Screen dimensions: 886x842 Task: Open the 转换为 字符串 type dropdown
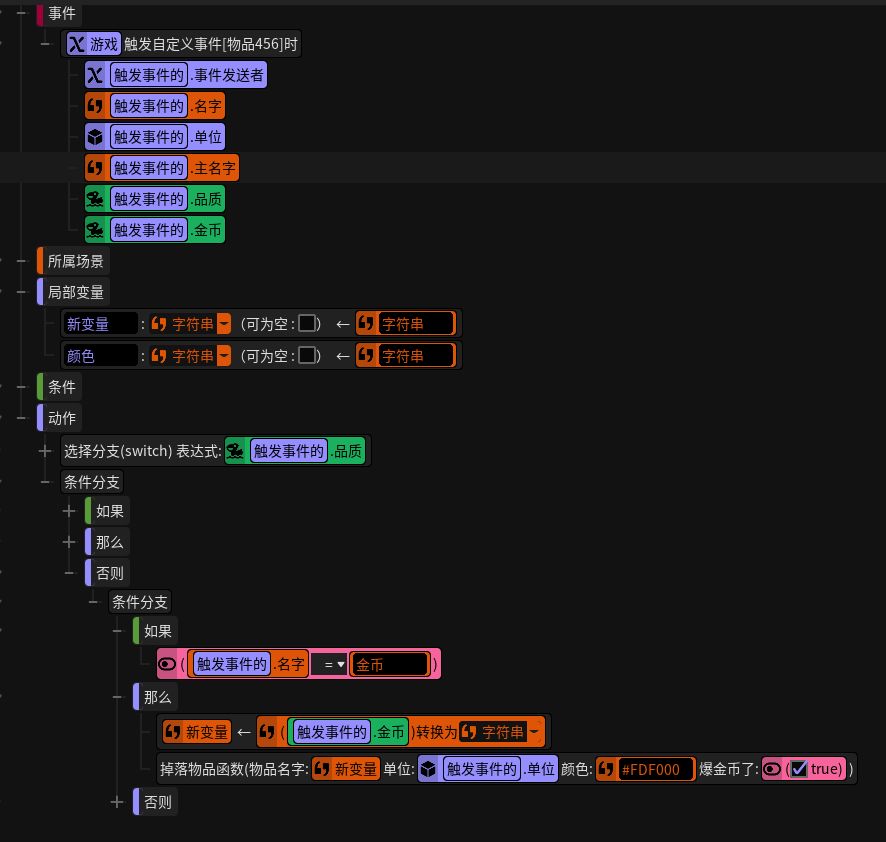pyautogui.click(x=534, y=732)
